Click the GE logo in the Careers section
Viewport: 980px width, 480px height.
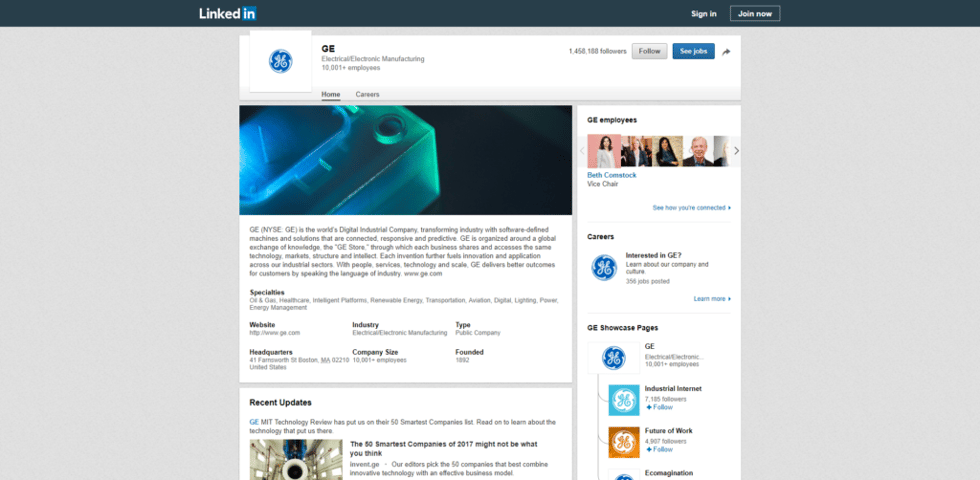coord(604,267)
